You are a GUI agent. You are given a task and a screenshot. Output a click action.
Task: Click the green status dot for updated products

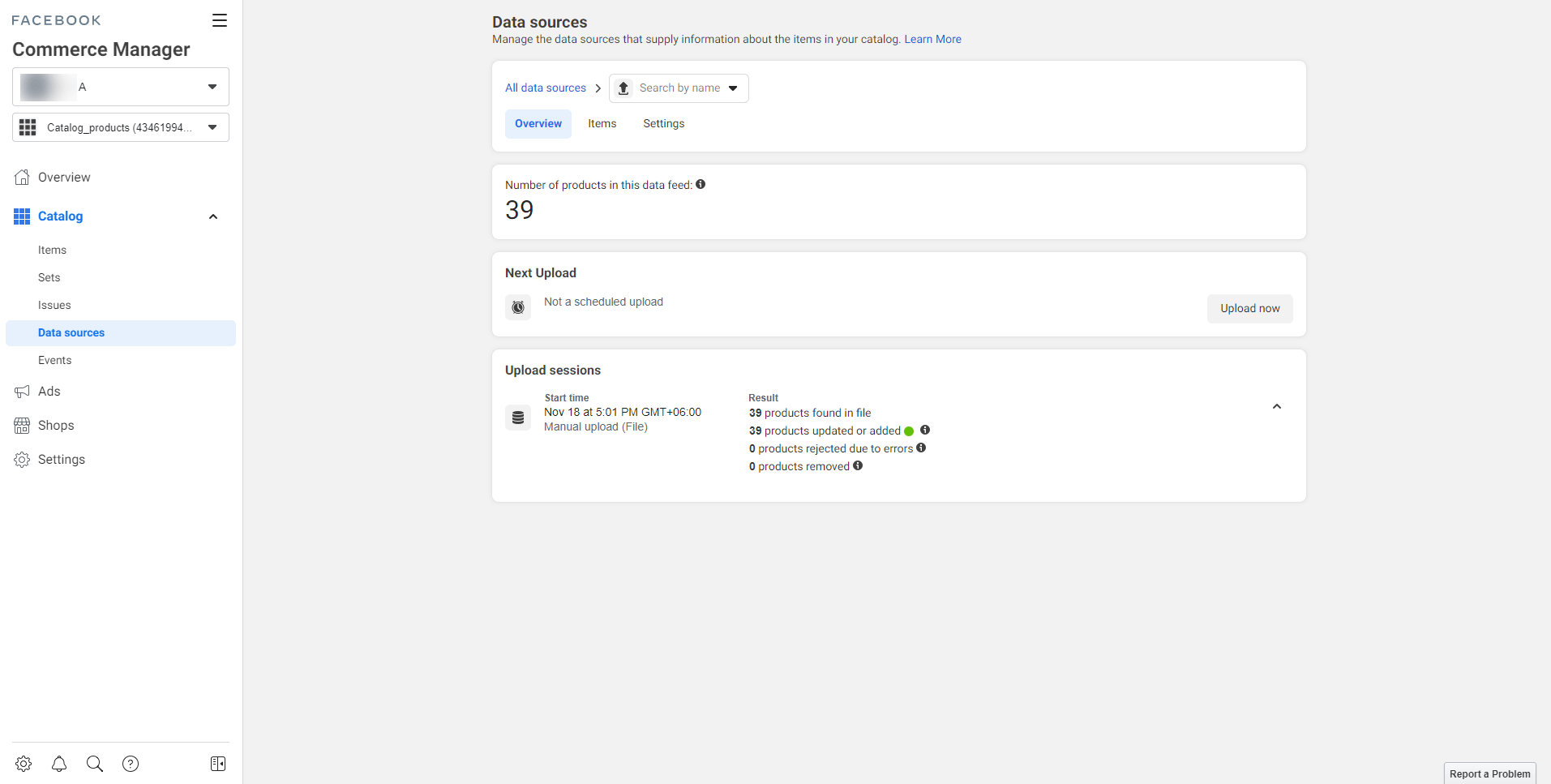click(x=909, y=431)
